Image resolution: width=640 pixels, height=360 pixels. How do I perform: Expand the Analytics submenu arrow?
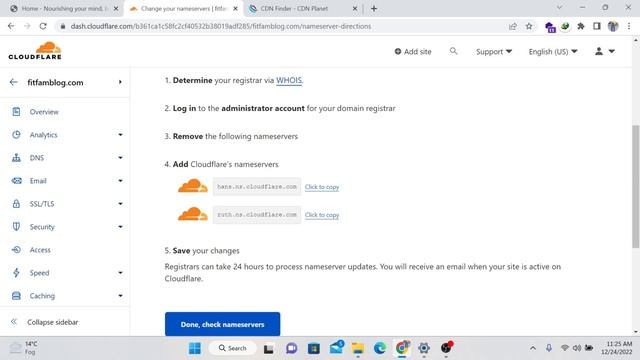click(x=120, y=135)
